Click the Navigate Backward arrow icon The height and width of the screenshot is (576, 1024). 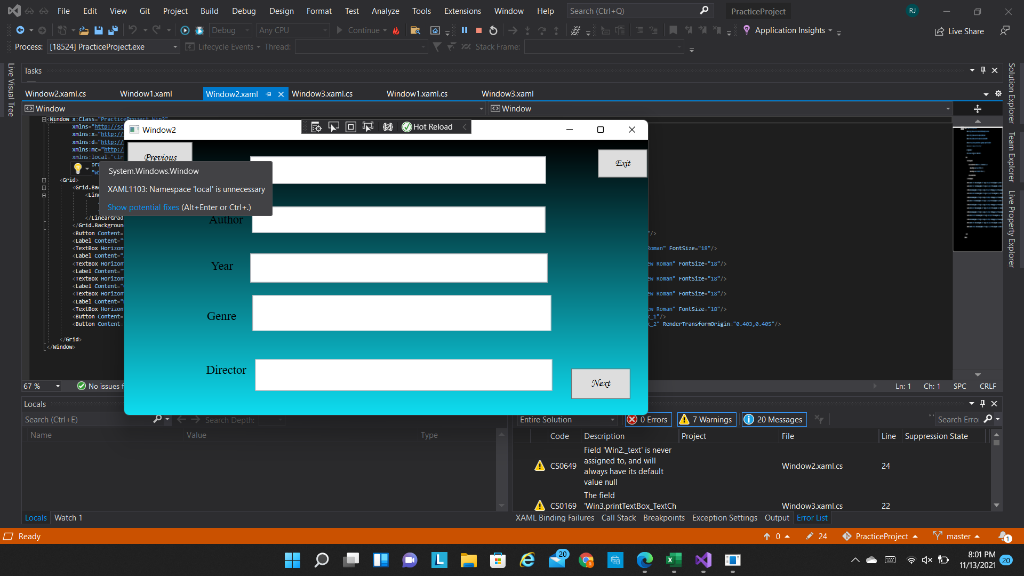(21, 30)
